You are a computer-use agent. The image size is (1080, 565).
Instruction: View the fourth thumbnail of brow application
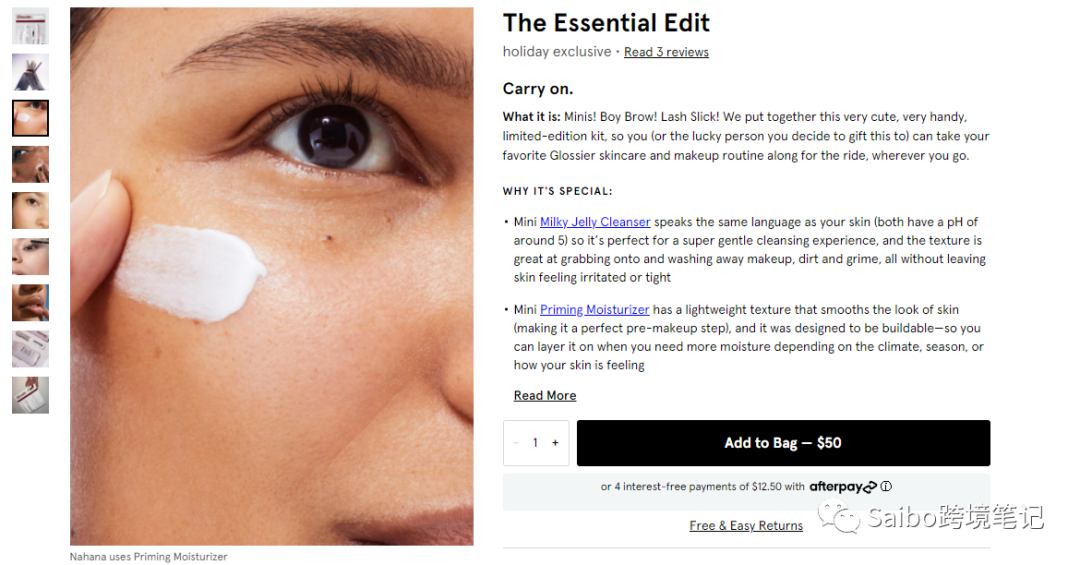pyautogui.click(x=30, y=164)
